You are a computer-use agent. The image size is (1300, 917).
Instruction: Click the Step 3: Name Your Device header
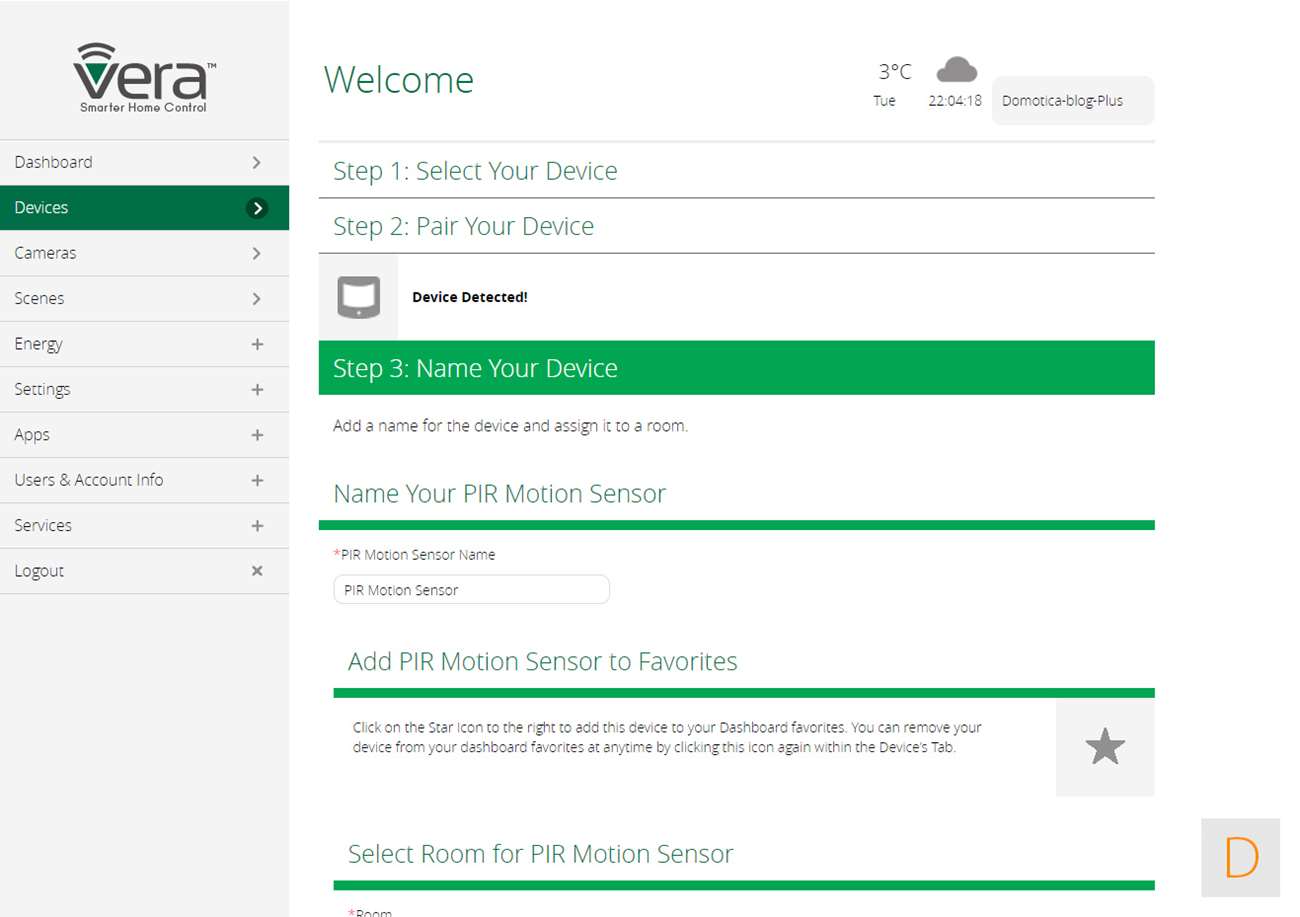point(475,368)
